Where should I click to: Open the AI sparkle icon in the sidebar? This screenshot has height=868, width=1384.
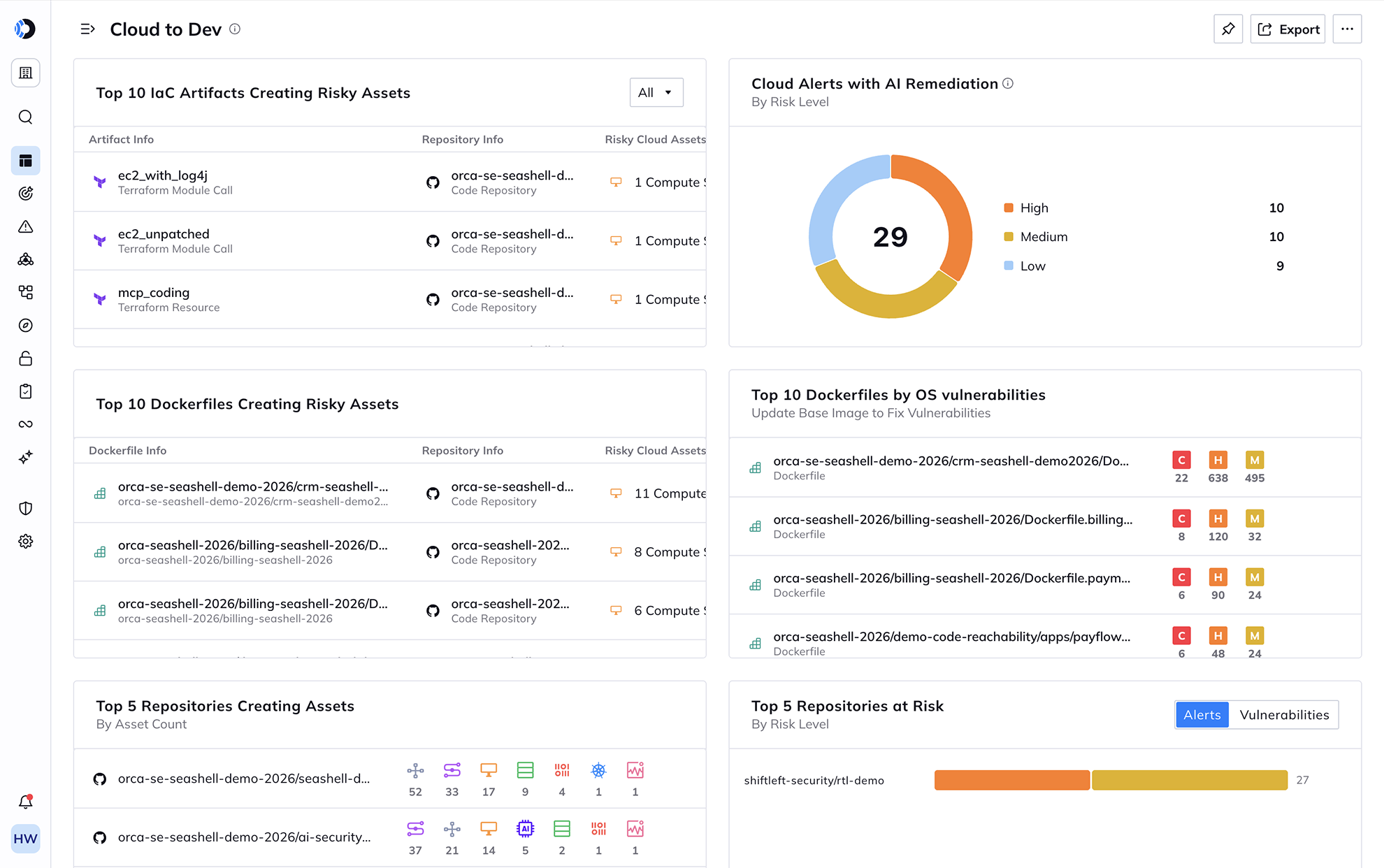pyautogui.click(x=25, y=457)
